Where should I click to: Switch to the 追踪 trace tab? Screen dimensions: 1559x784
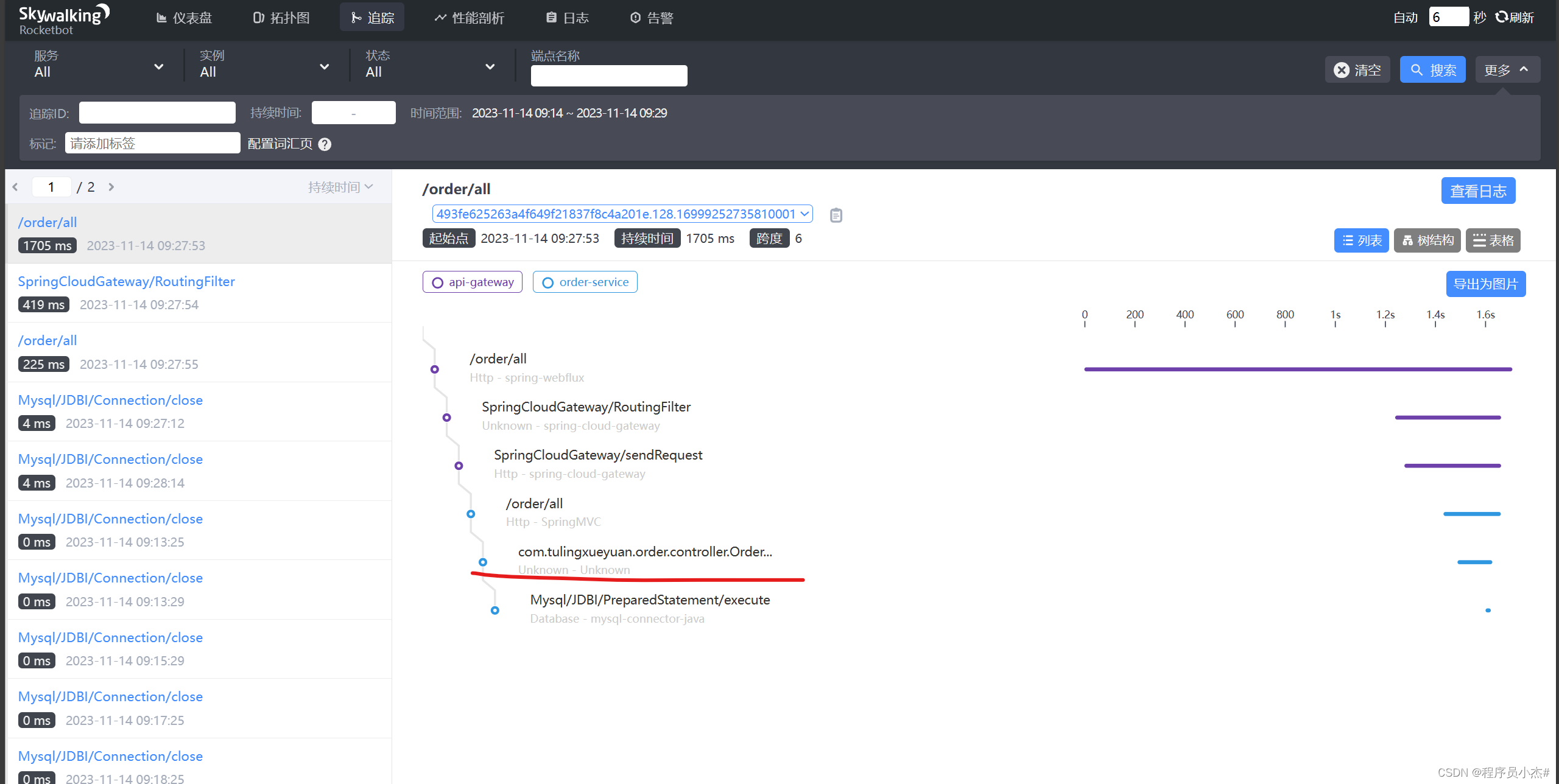coord(372,18)
